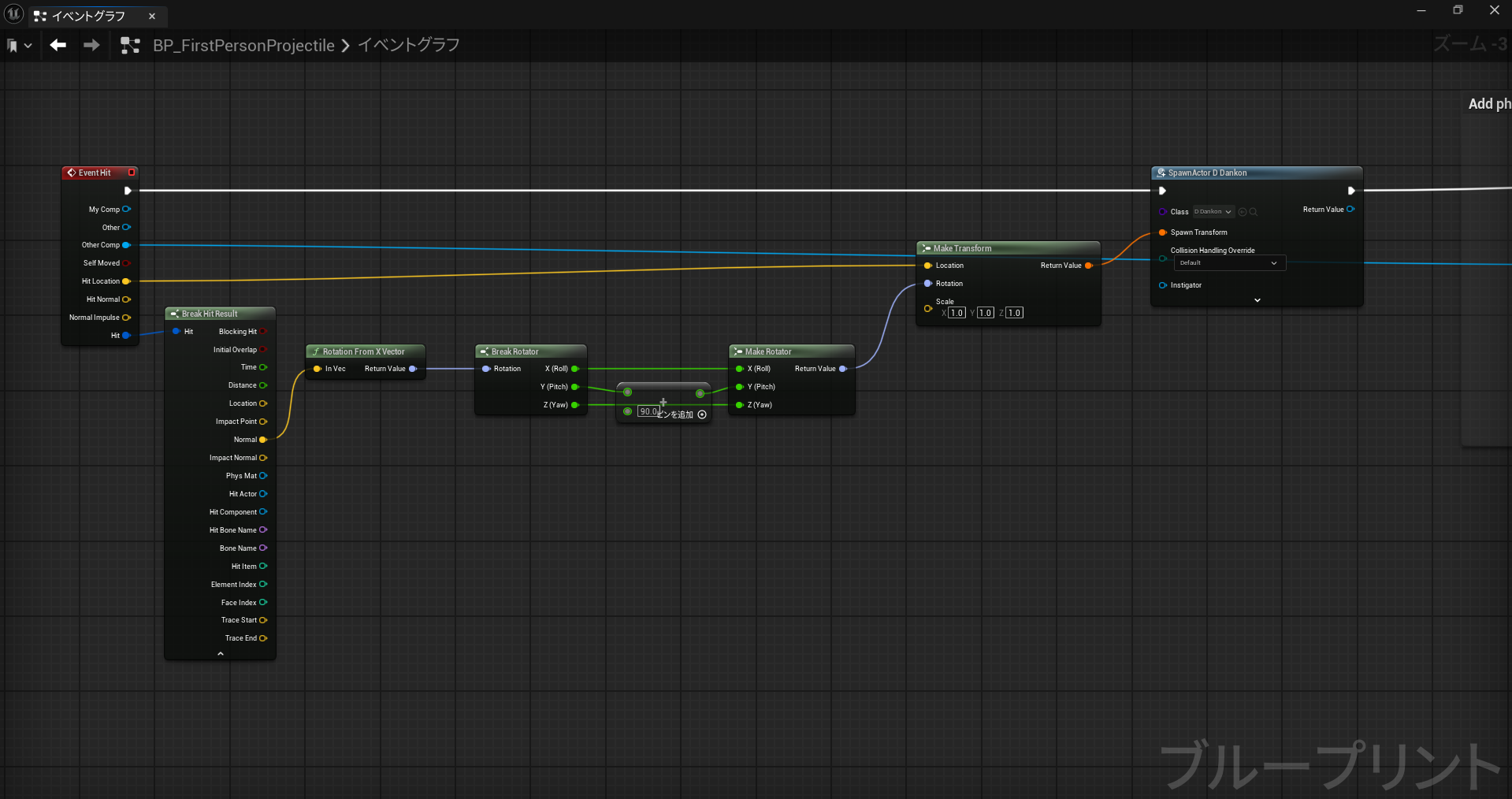1512x799 pixels.
Task: Click the My Comp pin on Event Hit
Action: (x=126, y=210)
